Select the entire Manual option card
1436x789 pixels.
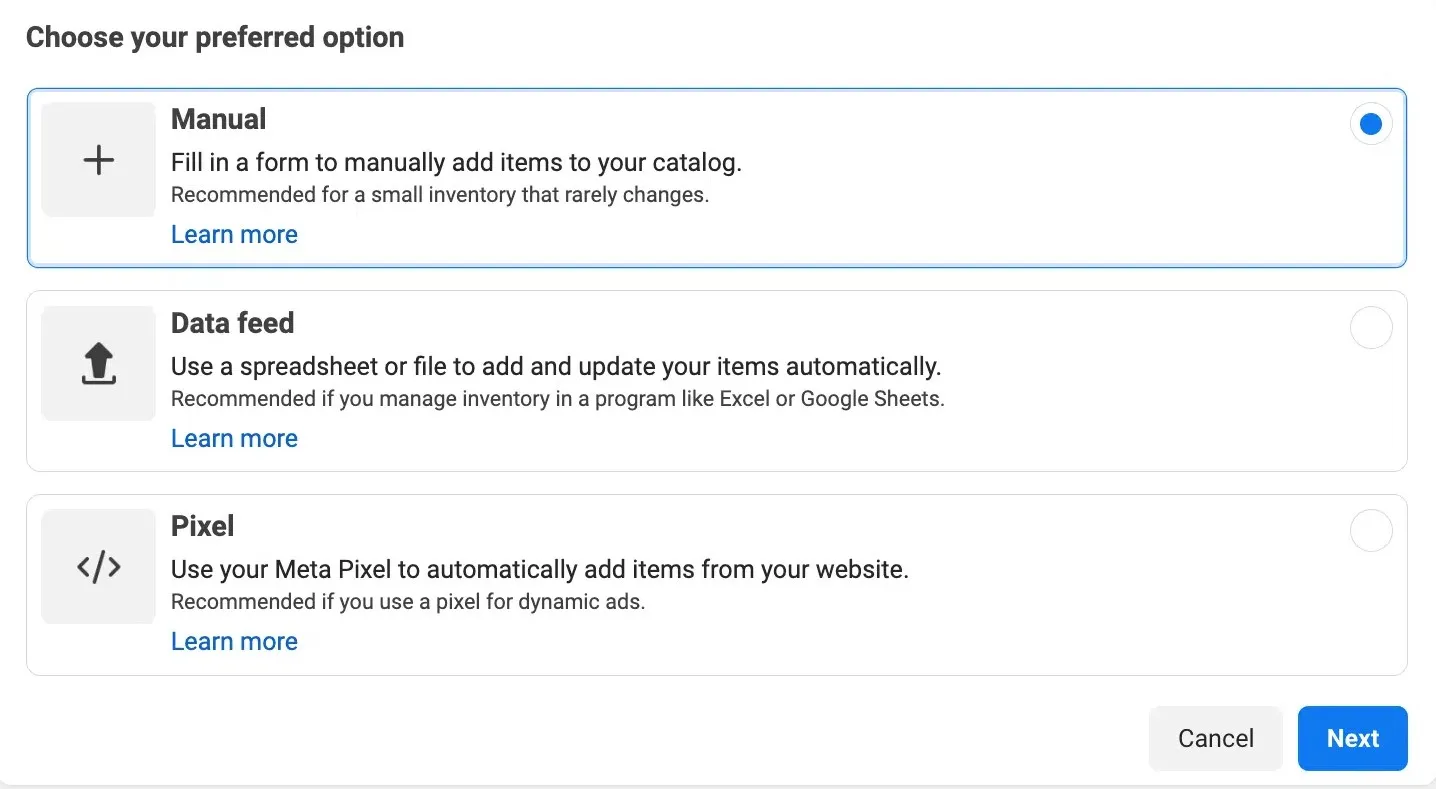point(717,177)
